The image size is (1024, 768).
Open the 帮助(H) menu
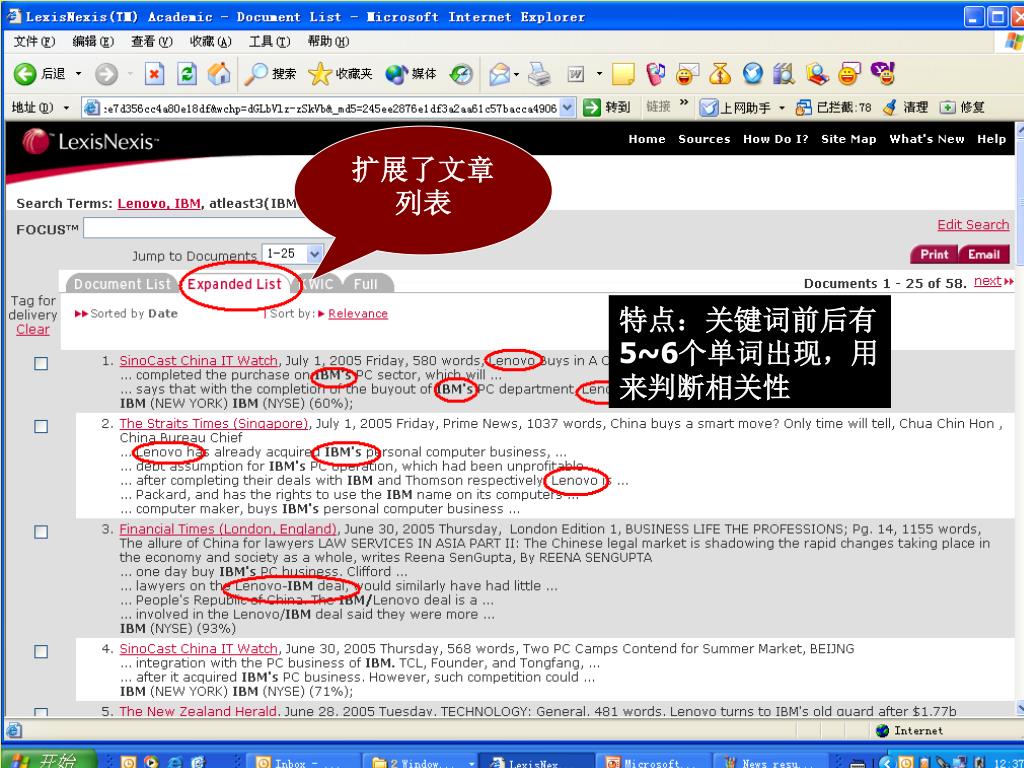tap(328, 42)
